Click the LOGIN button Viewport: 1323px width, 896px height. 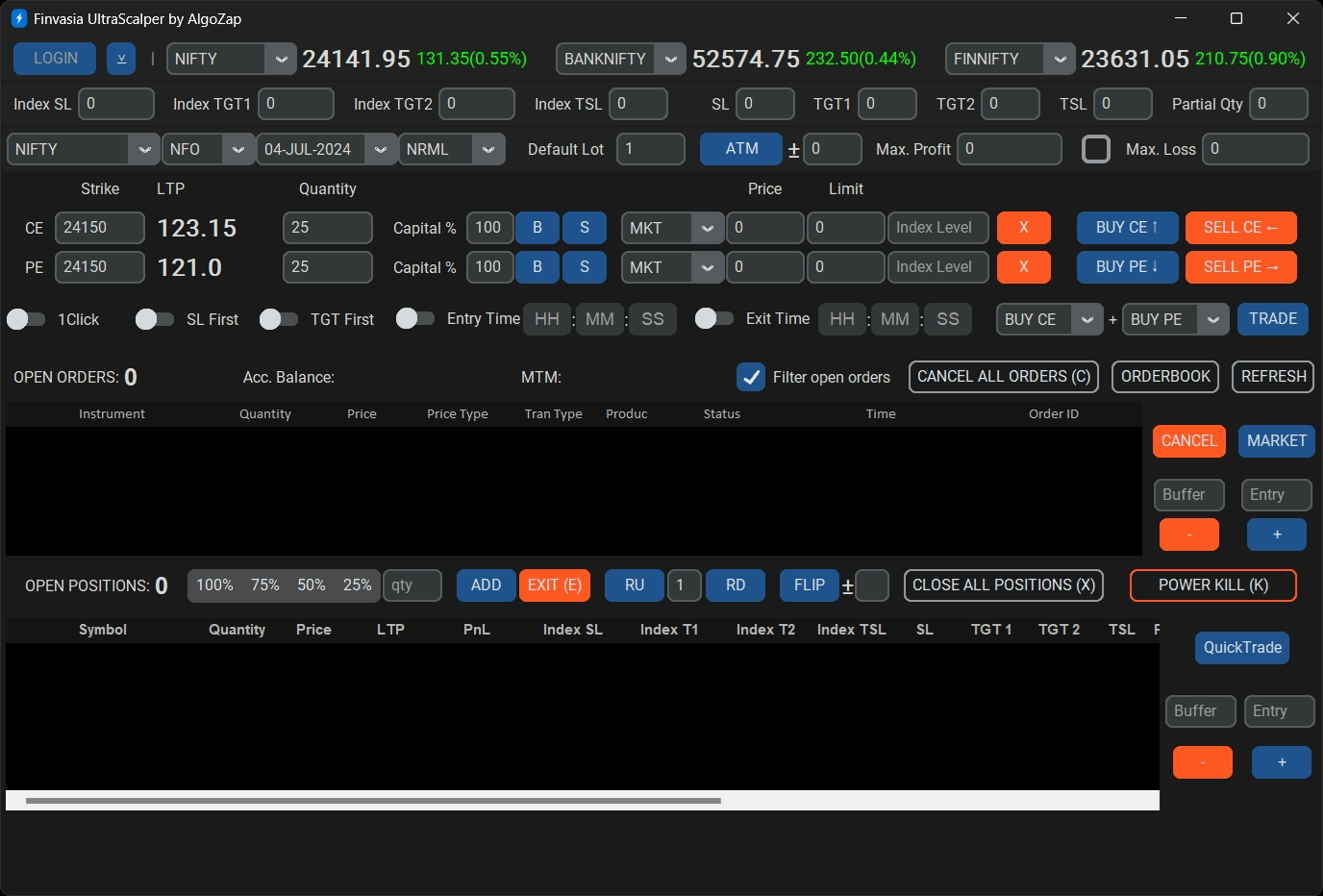point(55,59)
